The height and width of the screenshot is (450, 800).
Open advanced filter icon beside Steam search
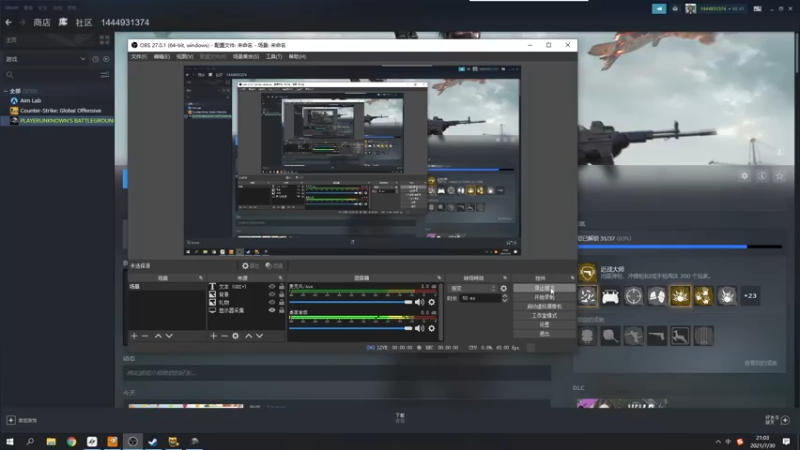coord(105,75)
